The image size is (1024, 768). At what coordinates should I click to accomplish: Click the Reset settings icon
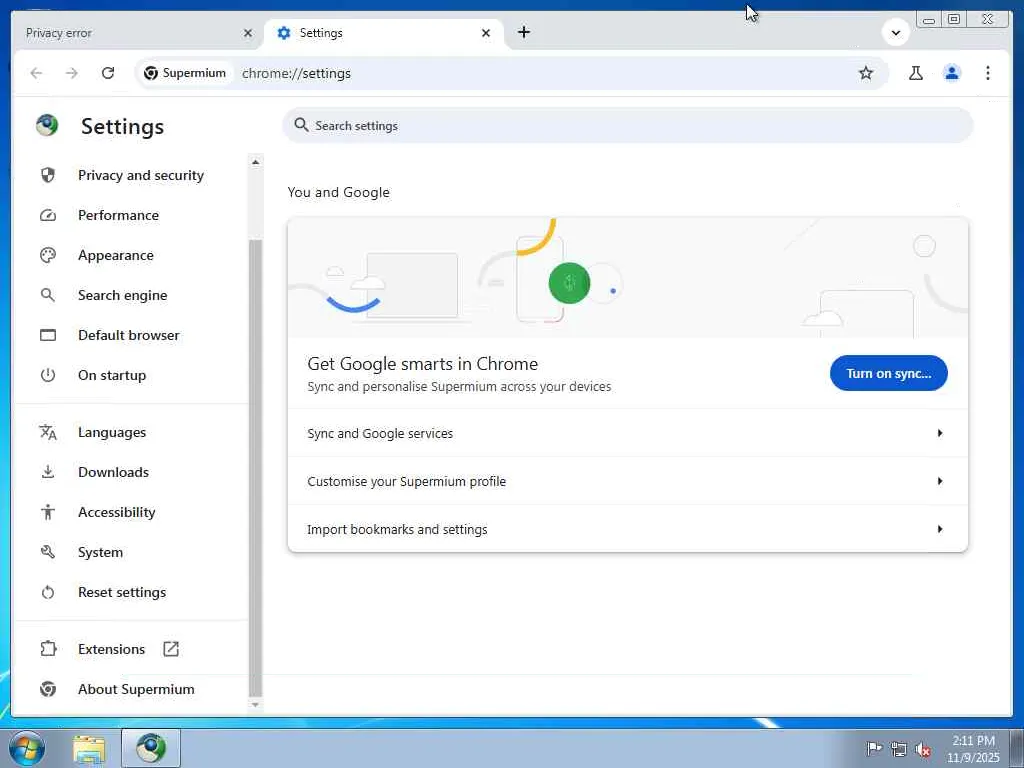pos(48,592)
